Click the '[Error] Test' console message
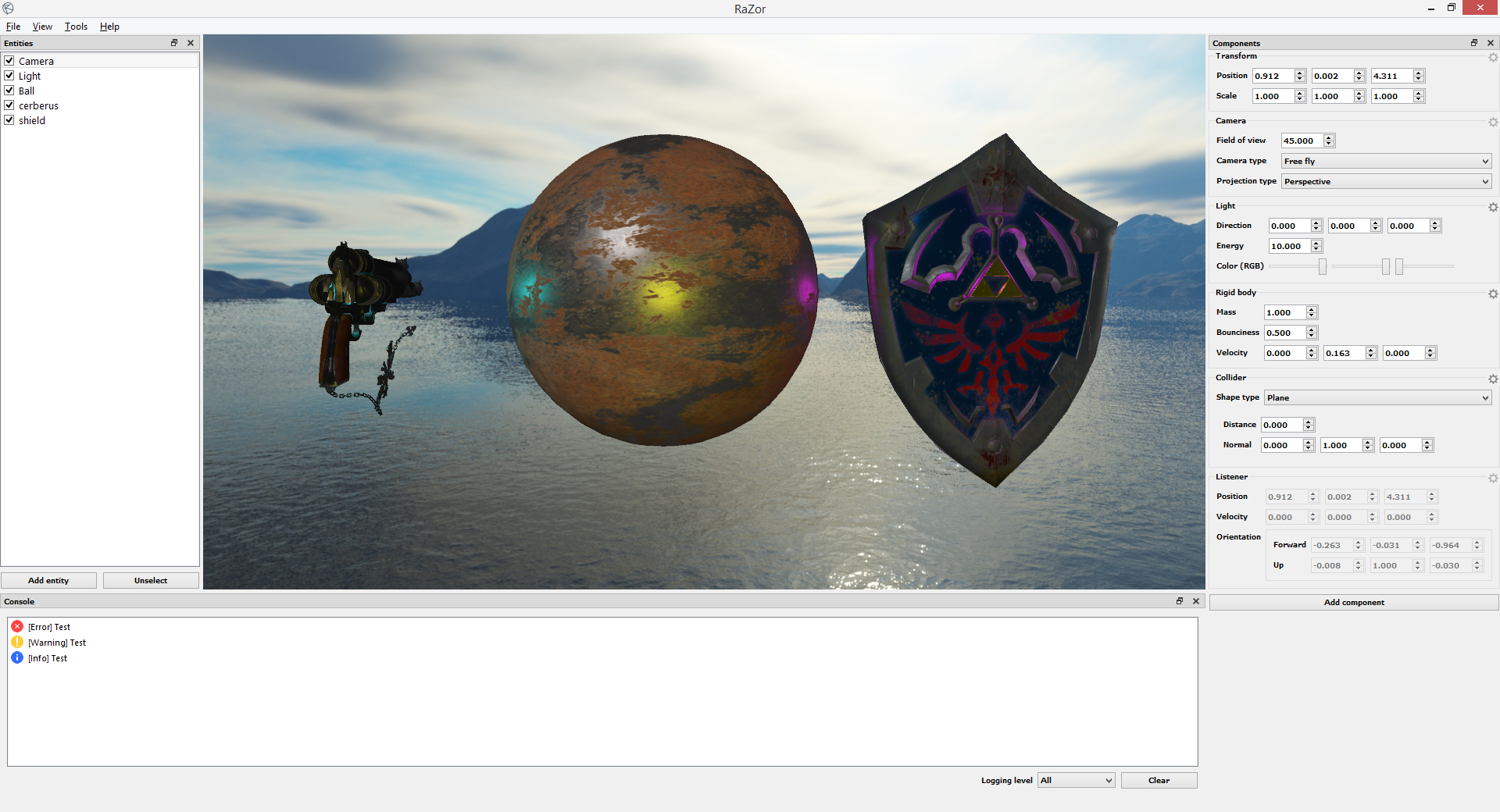 point(49,627)
